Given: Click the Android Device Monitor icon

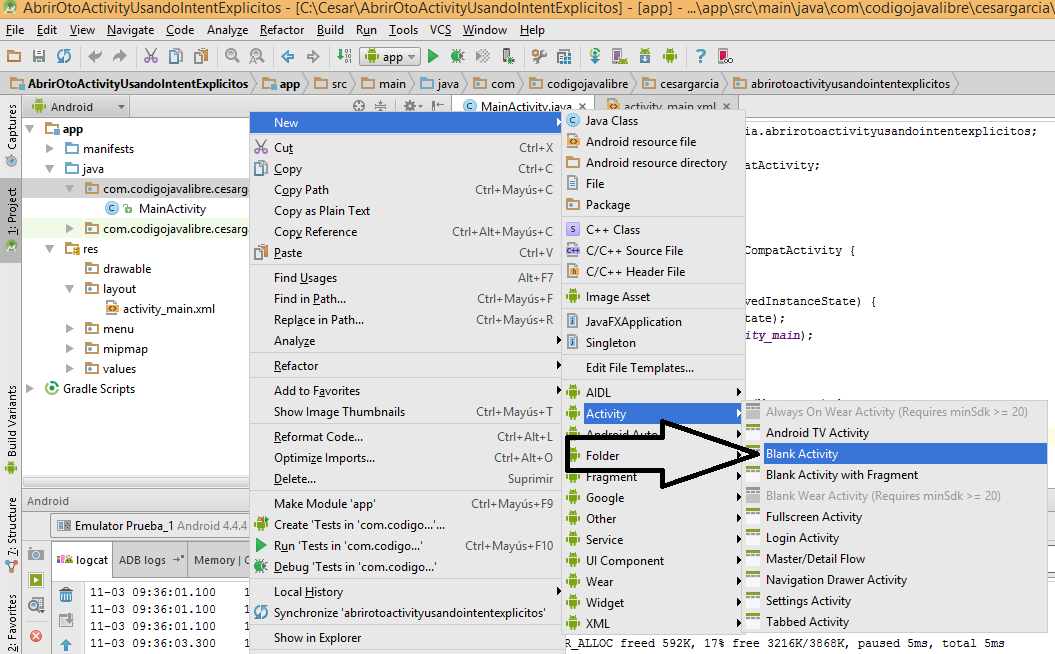Looking at the screenshot, I should [669, 57].
